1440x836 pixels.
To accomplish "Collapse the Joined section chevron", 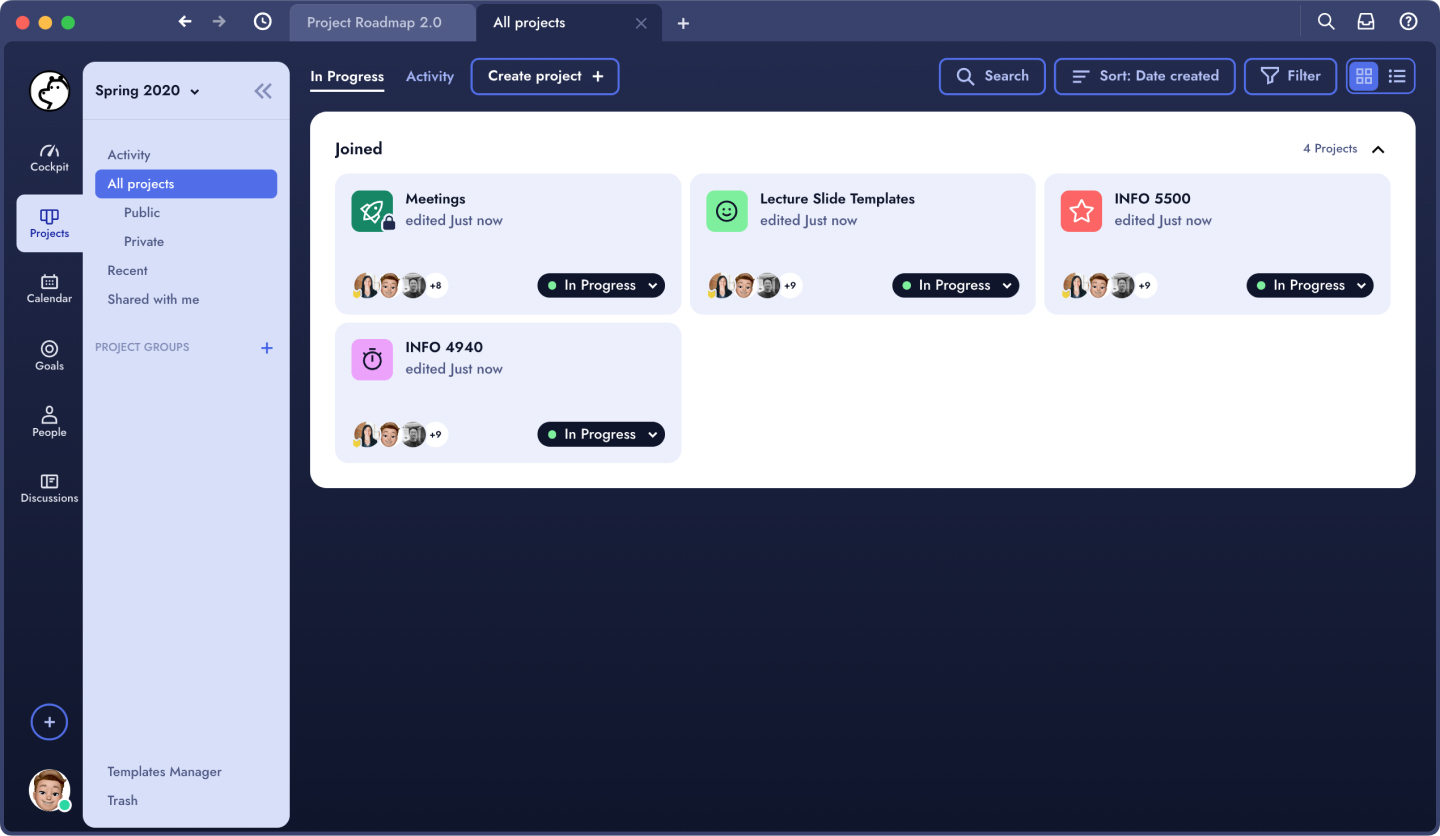I will click(x=1378, y=149).
